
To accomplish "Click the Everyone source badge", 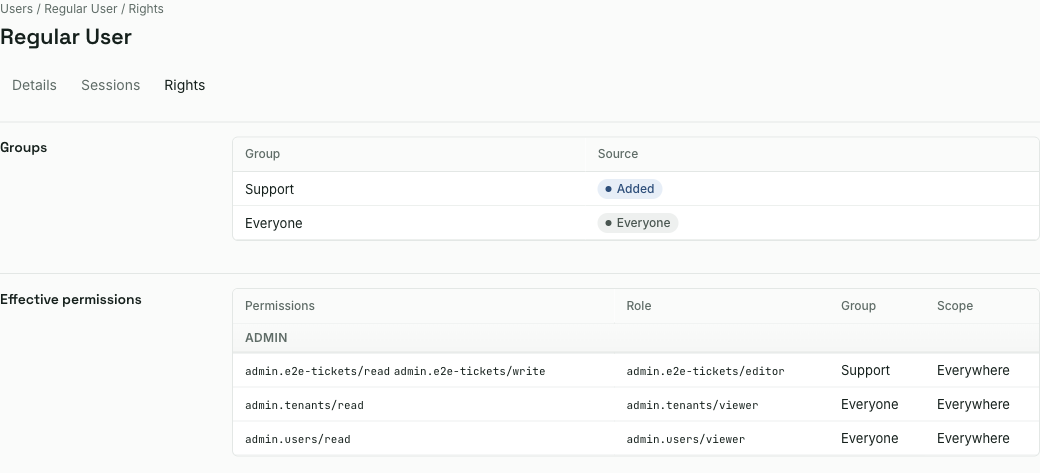I will (637, 223).
